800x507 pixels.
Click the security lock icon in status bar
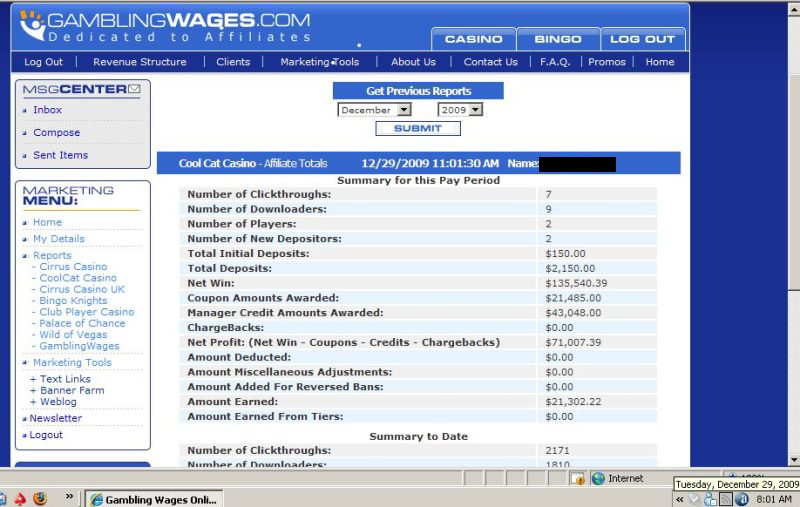pos(578,478)
